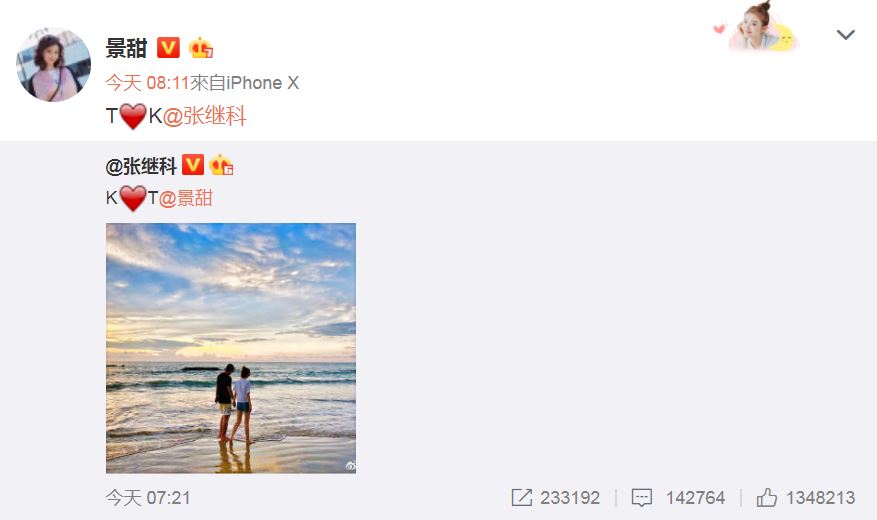Image resolution: width=877 pixels, height=520 pixels.
Task: Open the reposted author @张继科 name
Action: pos(142,166)
